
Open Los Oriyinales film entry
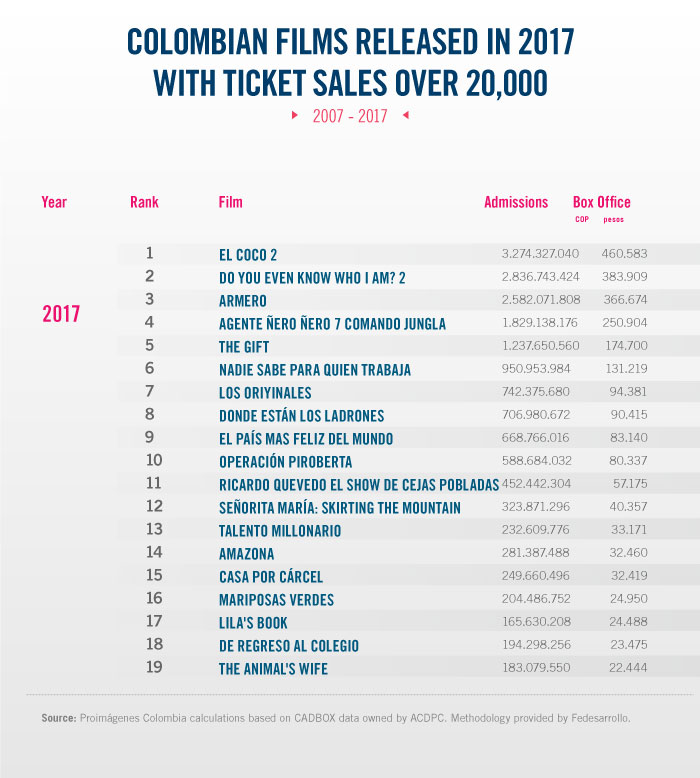click(x=265, y=393)
